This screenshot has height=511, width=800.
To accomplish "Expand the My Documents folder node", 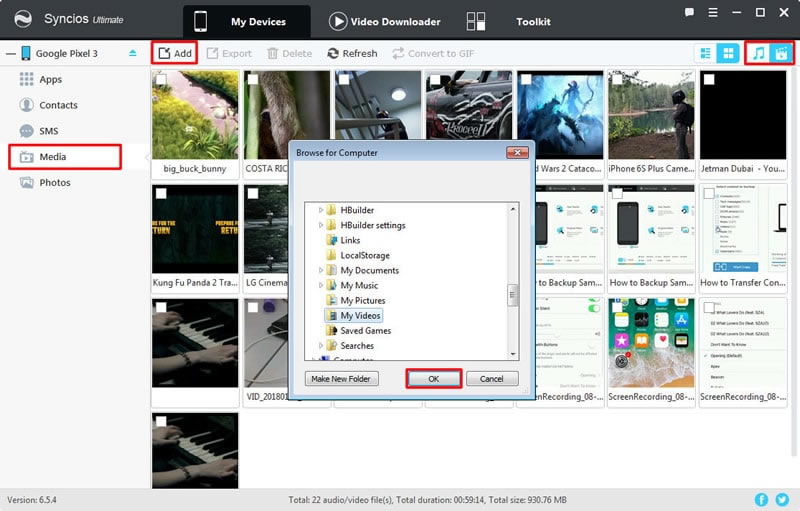I will [320, 270].
